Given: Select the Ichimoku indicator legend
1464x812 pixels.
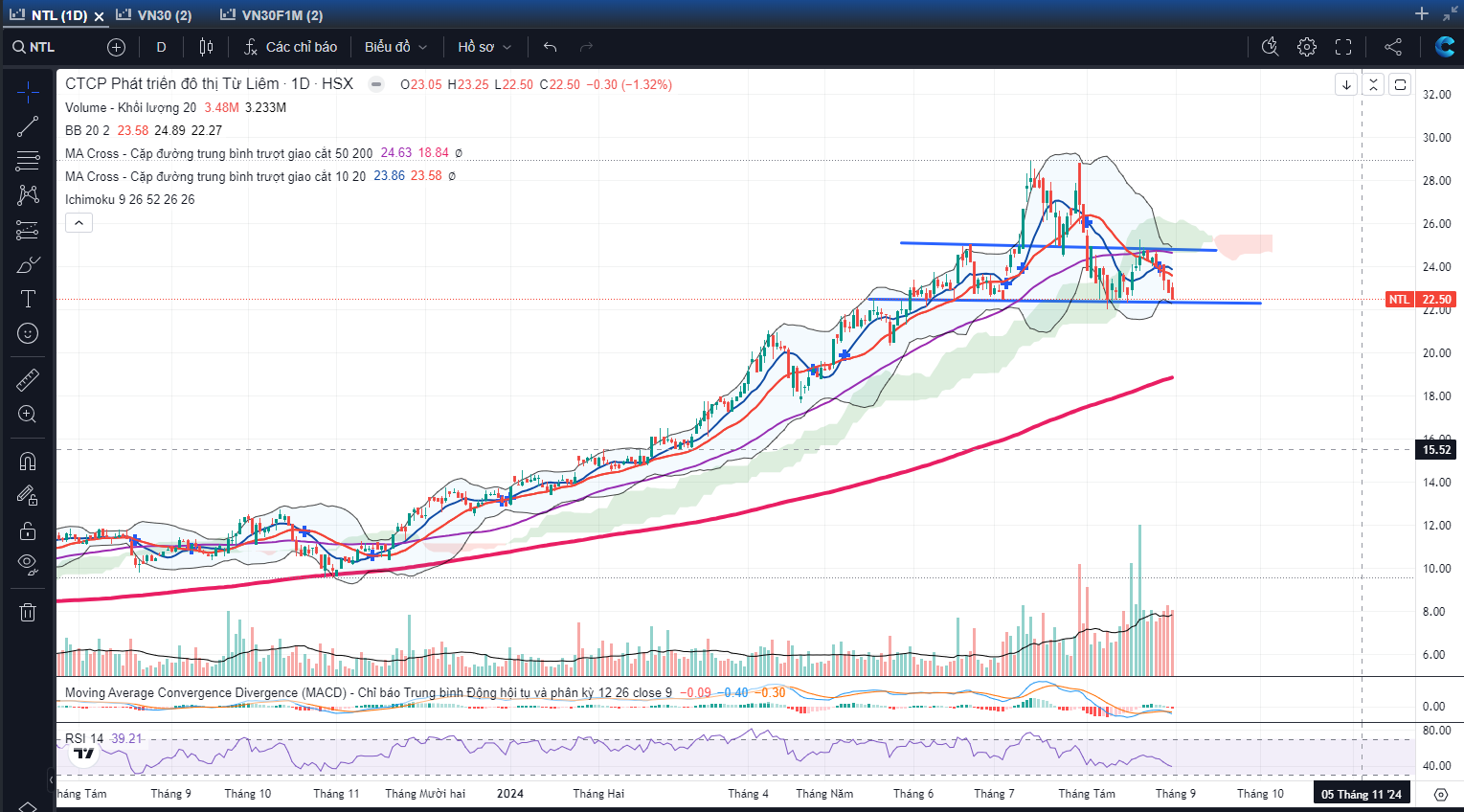Looking at the screenshot, I should click(x=129, y=199).
